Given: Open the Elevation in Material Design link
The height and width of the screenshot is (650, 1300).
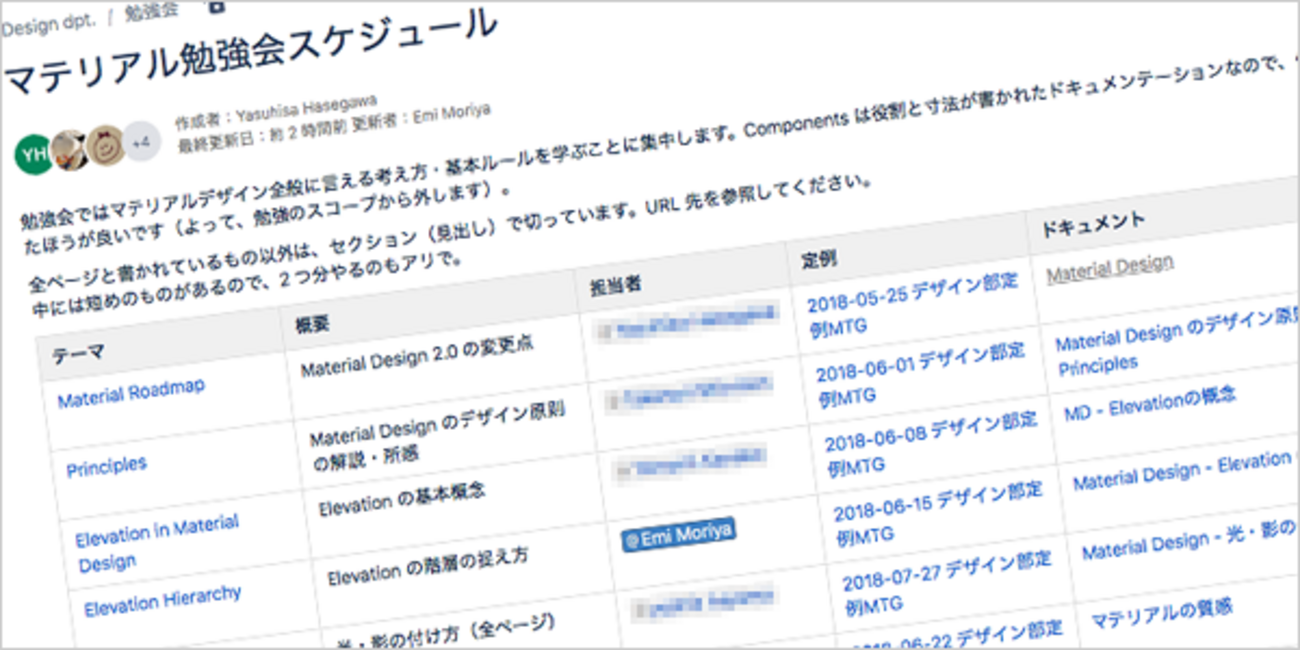Looking at the screenshot, I should pos(157,542).
